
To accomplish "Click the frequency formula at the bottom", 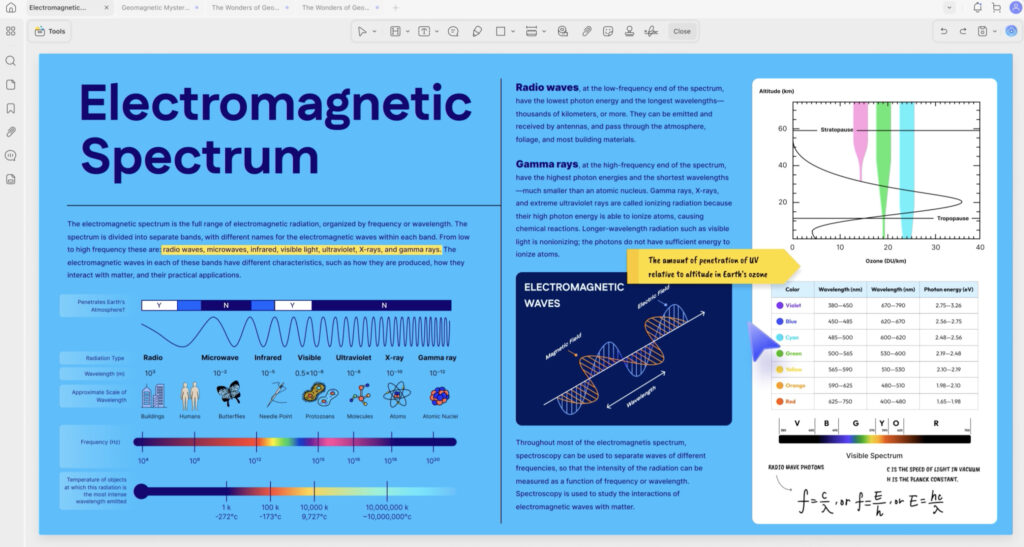I will (871, 502).
